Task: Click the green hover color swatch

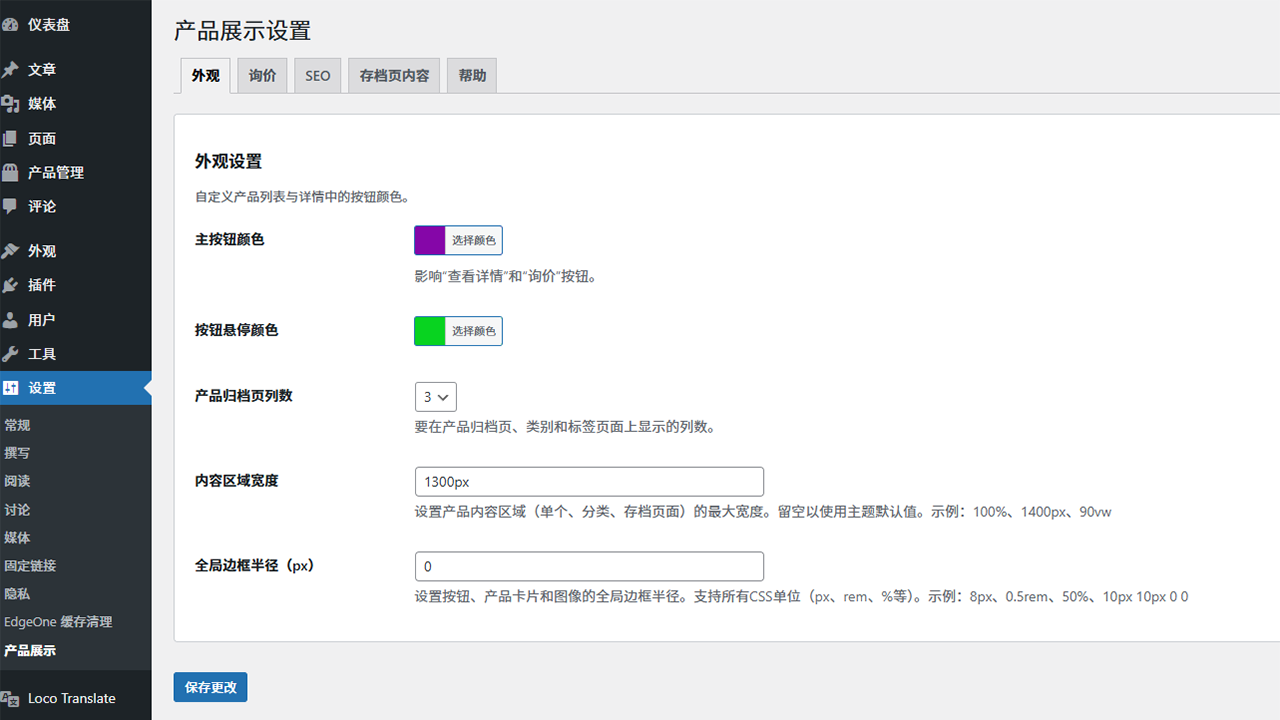Action: [x=430, y=331]
